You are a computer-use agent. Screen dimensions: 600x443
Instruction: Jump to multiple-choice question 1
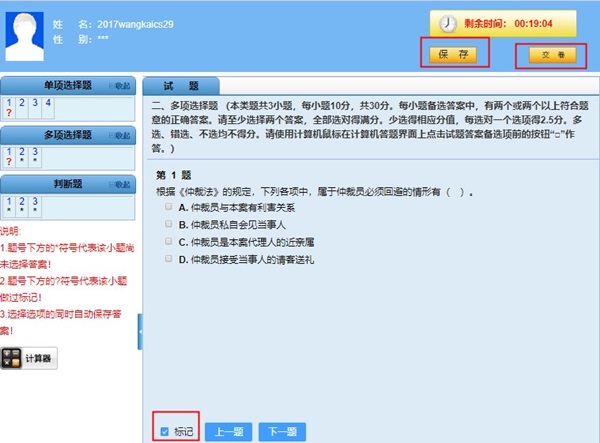[9, 156]
